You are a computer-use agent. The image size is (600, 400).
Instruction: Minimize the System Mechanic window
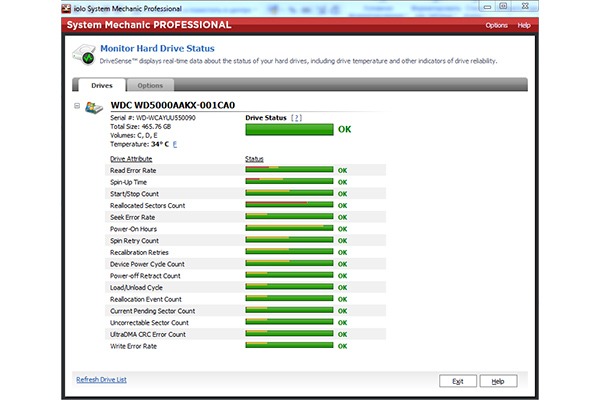487,7
